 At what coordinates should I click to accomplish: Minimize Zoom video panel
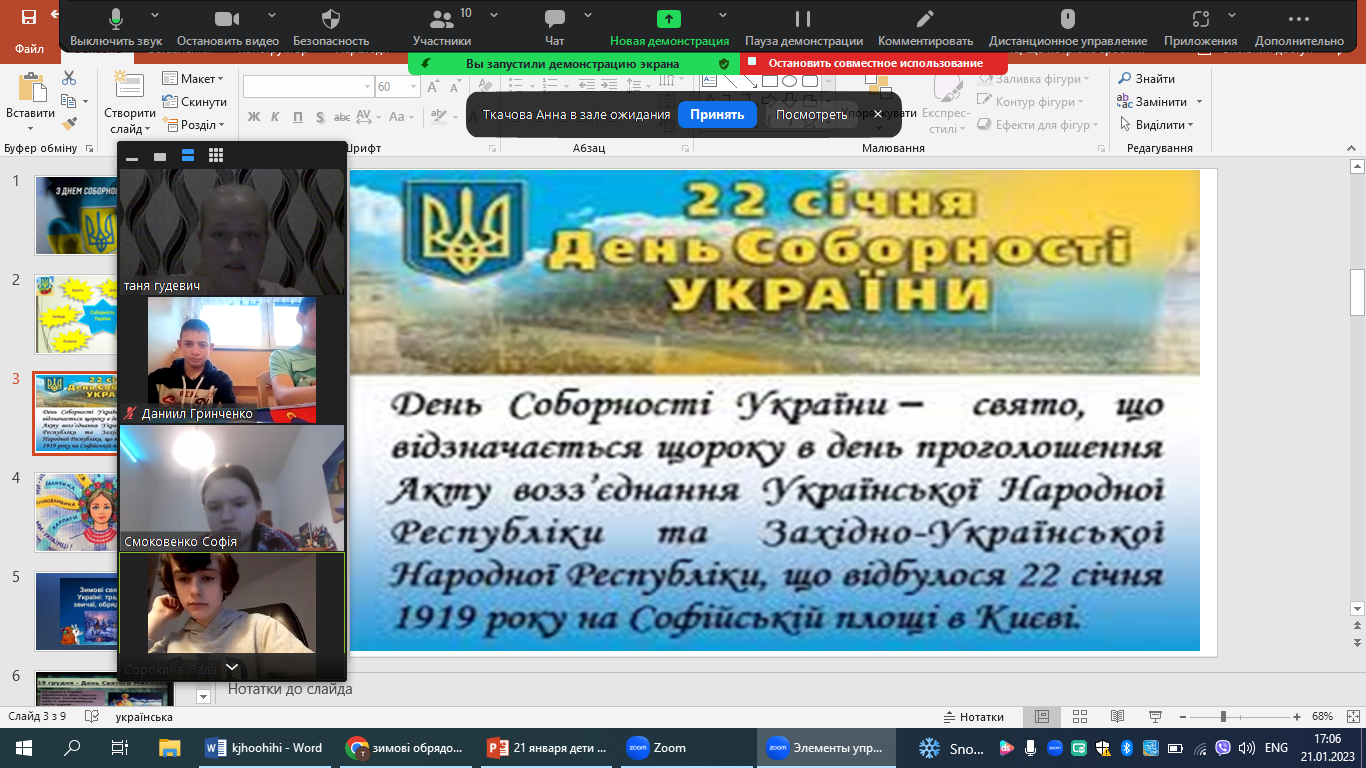click(132, 156)
